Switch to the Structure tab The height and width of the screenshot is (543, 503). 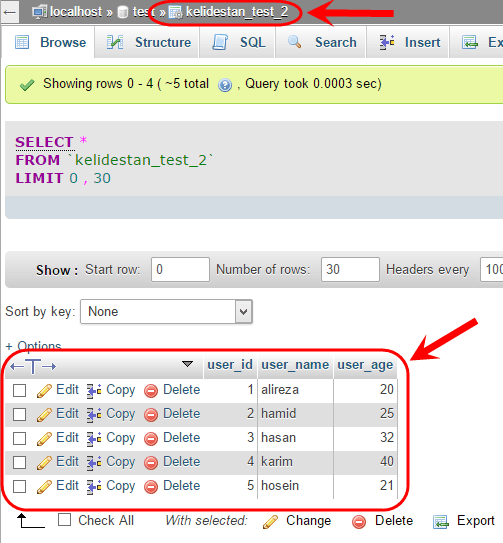pyautogui.click(x=147, y=42)
